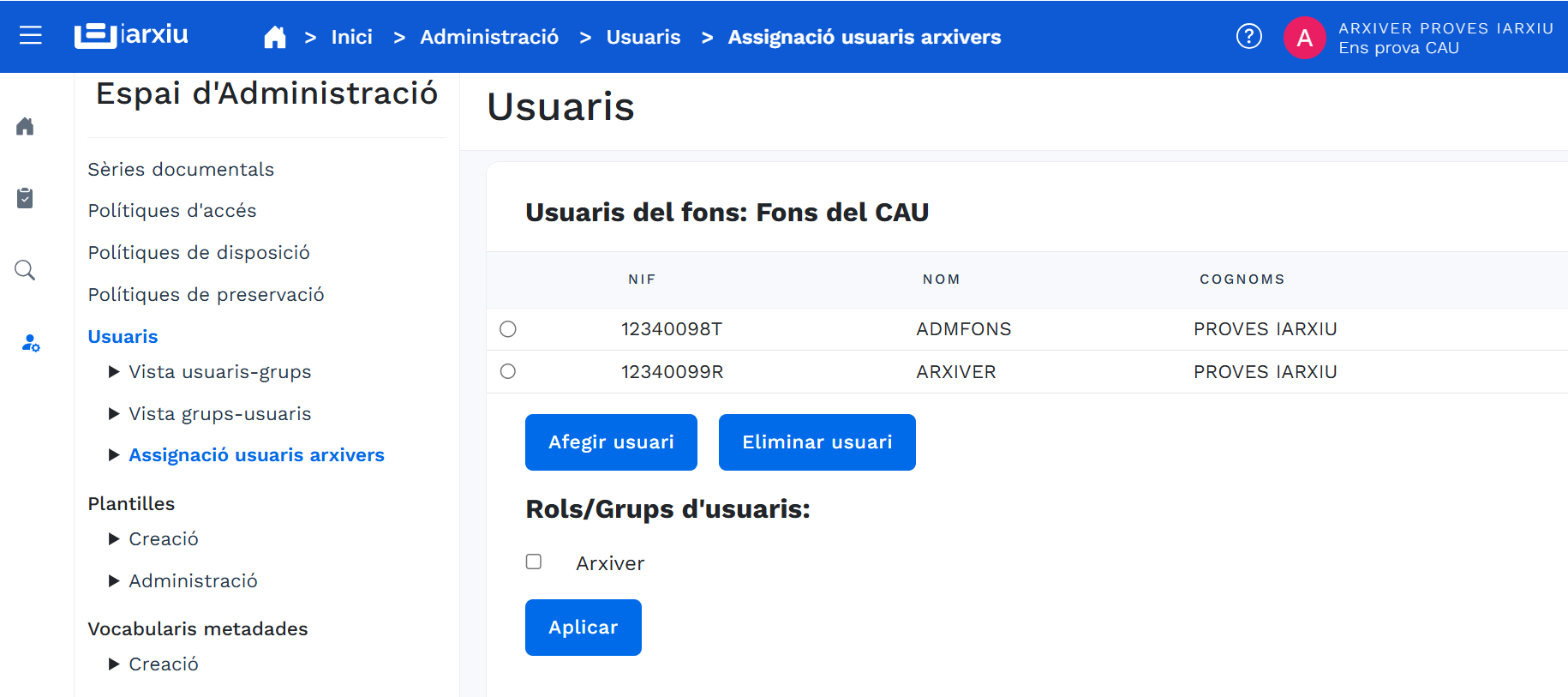
Task: Open sidebar search magnifier icon
Action: coord(26,270)
